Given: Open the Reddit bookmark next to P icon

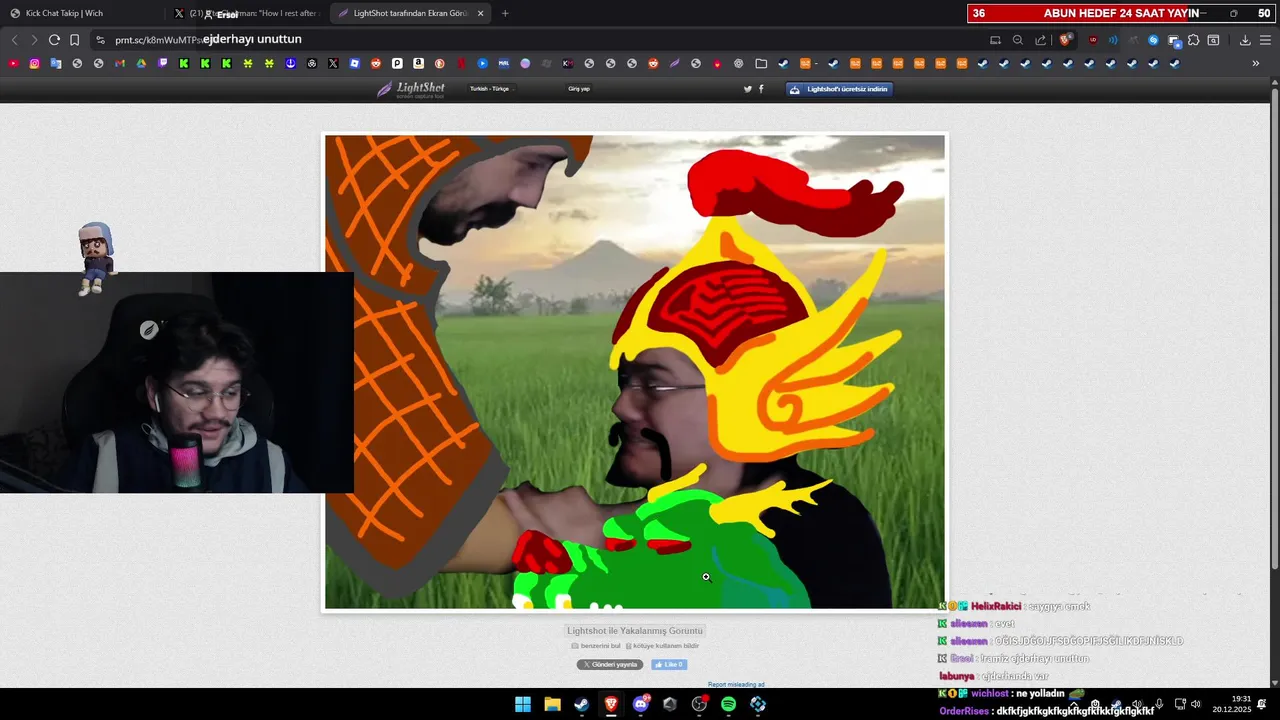Looking at the screenshot, I should pyautogui.click(x=376, y=63).
